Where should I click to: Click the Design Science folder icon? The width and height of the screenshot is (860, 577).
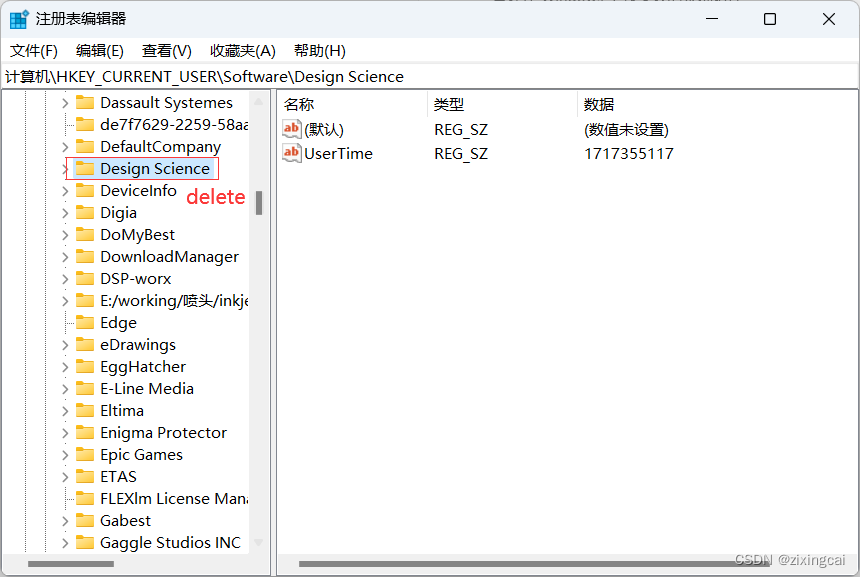(84, 168)
